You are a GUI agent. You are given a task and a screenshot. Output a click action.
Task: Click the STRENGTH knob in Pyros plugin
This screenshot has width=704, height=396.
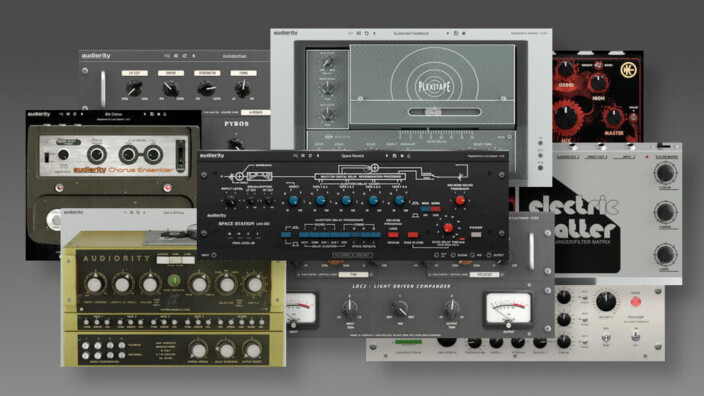[x=207, y=88]
